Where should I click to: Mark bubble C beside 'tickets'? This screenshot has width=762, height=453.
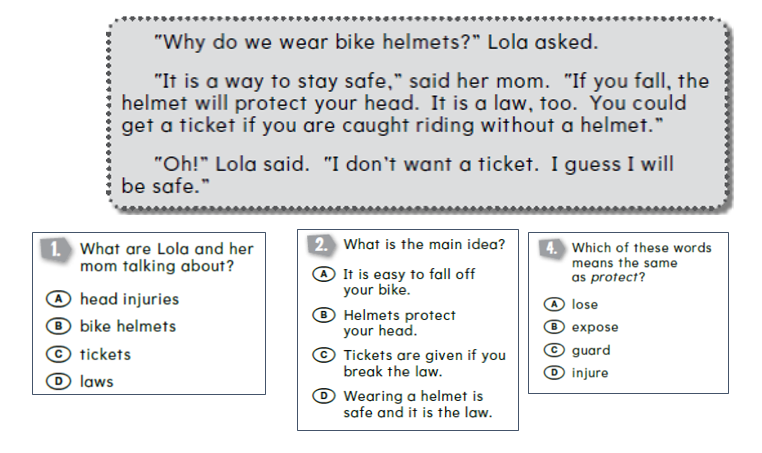click(59, 354)
